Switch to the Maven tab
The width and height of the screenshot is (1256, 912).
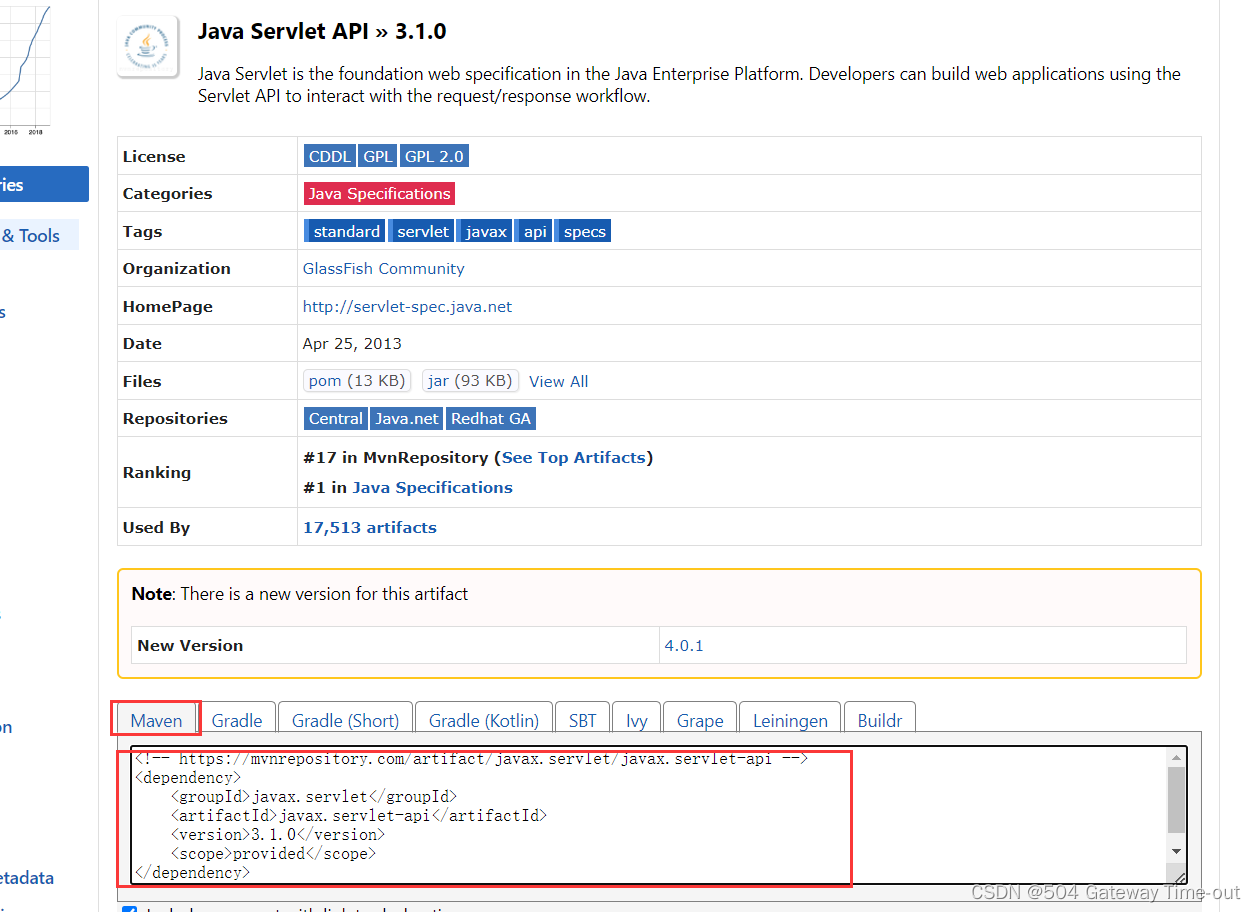[x=157, y=719]
